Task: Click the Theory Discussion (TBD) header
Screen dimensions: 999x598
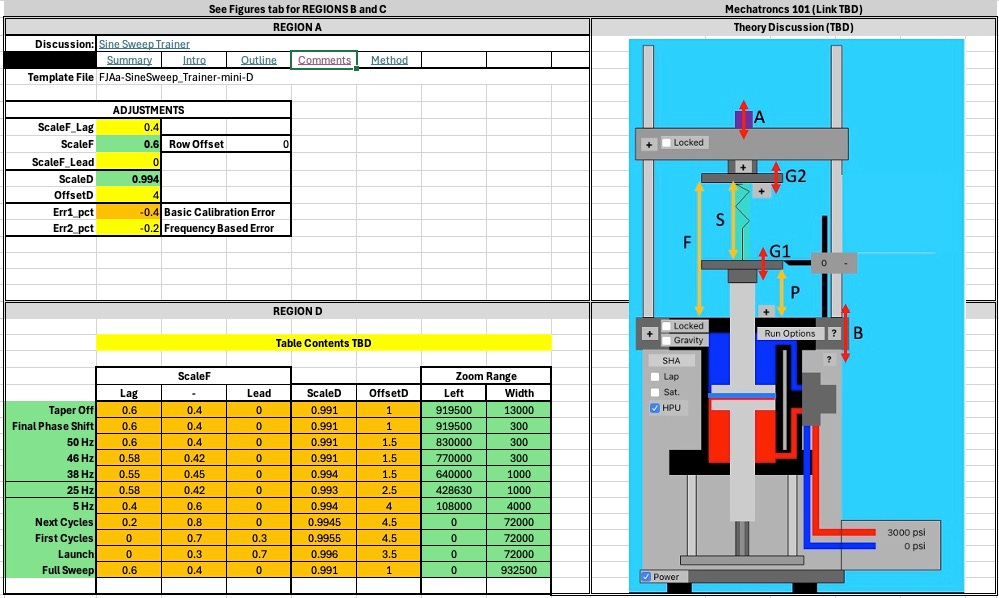Action: (x=793, y=27)
